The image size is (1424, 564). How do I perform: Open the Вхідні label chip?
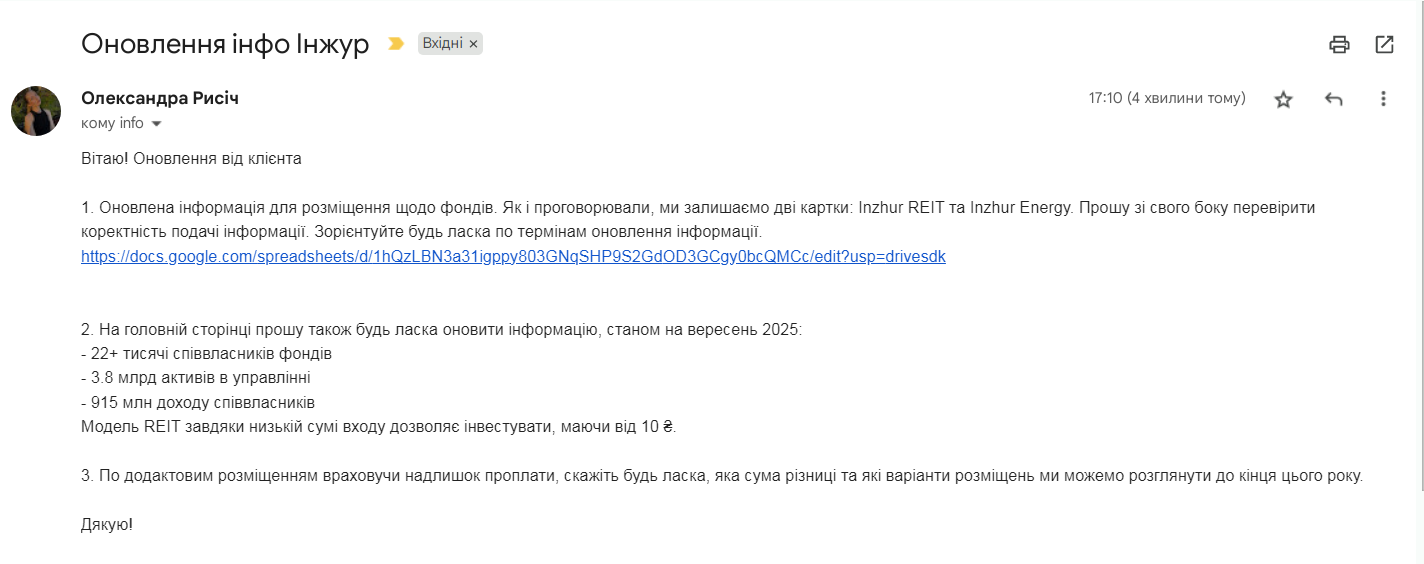tap(442, 44)
